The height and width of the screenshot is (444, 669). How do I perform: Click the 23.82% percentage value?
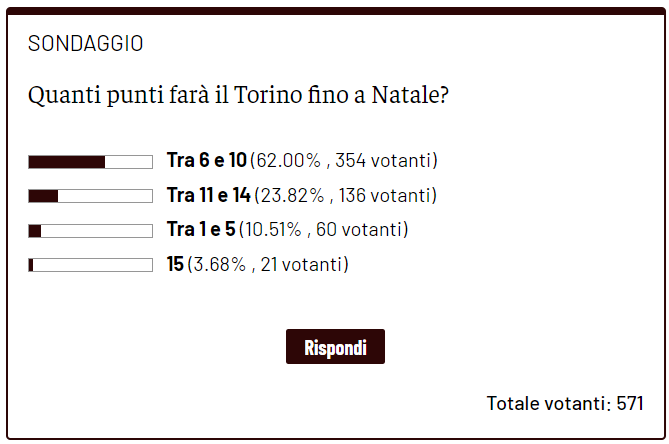pyautogui.click(x=293, y=196)
